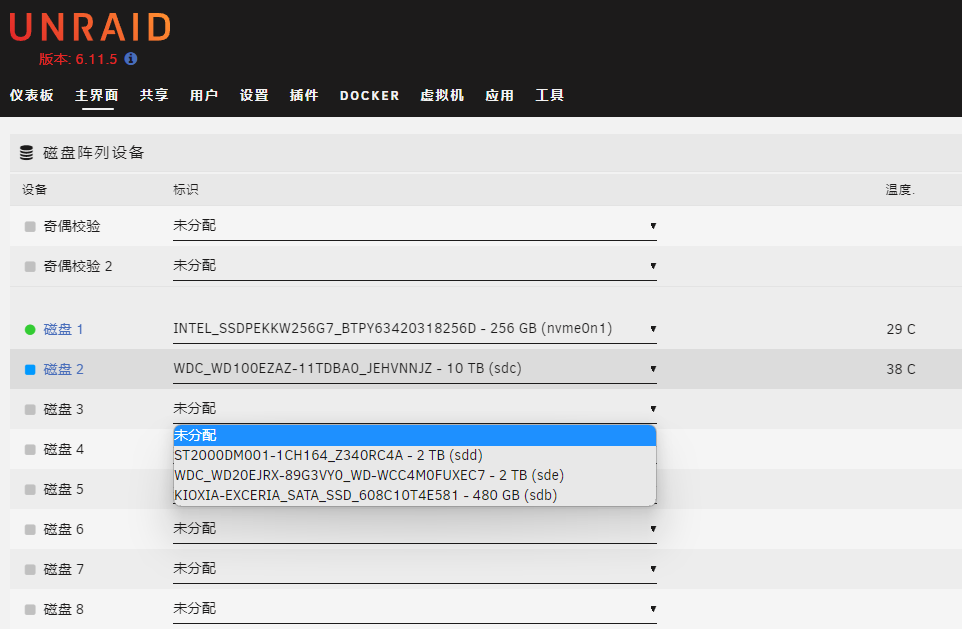962x629 pixels.
Task: Click blue status square of 磁盘 2
Action: pyautogui.click(x=30, y=370)
